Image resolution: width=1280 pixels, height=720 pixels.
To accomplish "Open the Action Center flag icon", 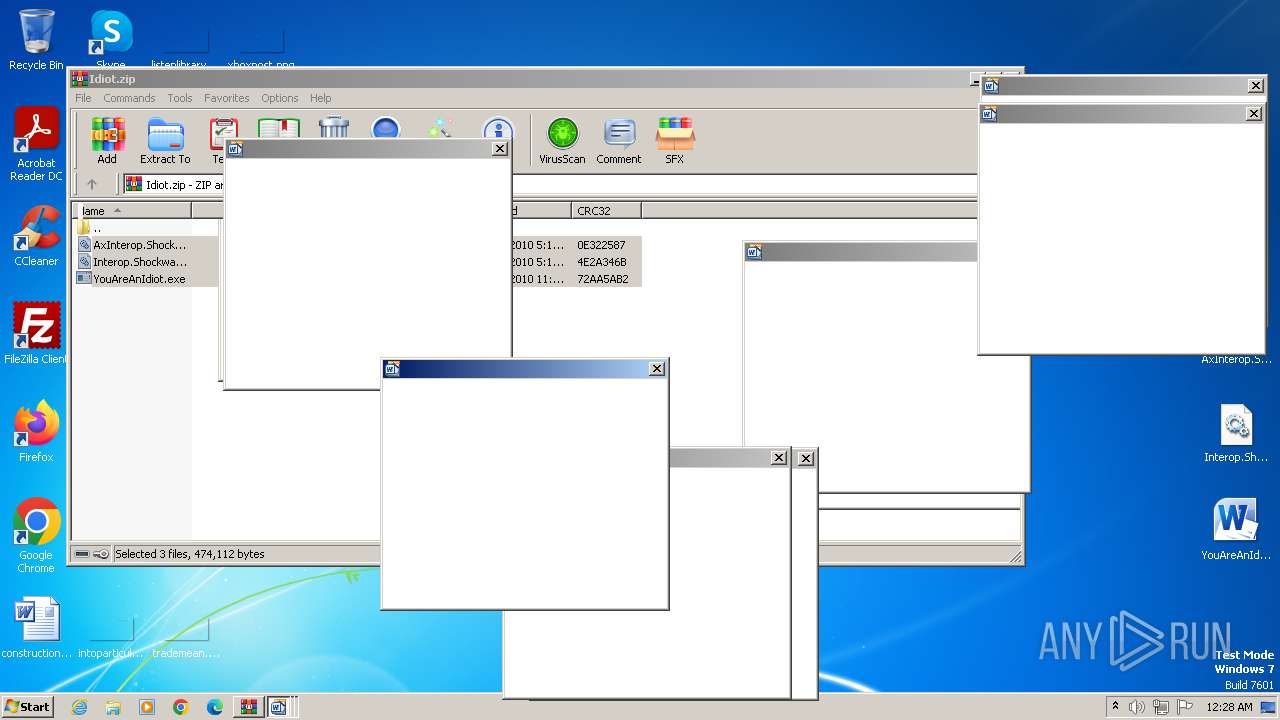I will (x=1185, y=707).
